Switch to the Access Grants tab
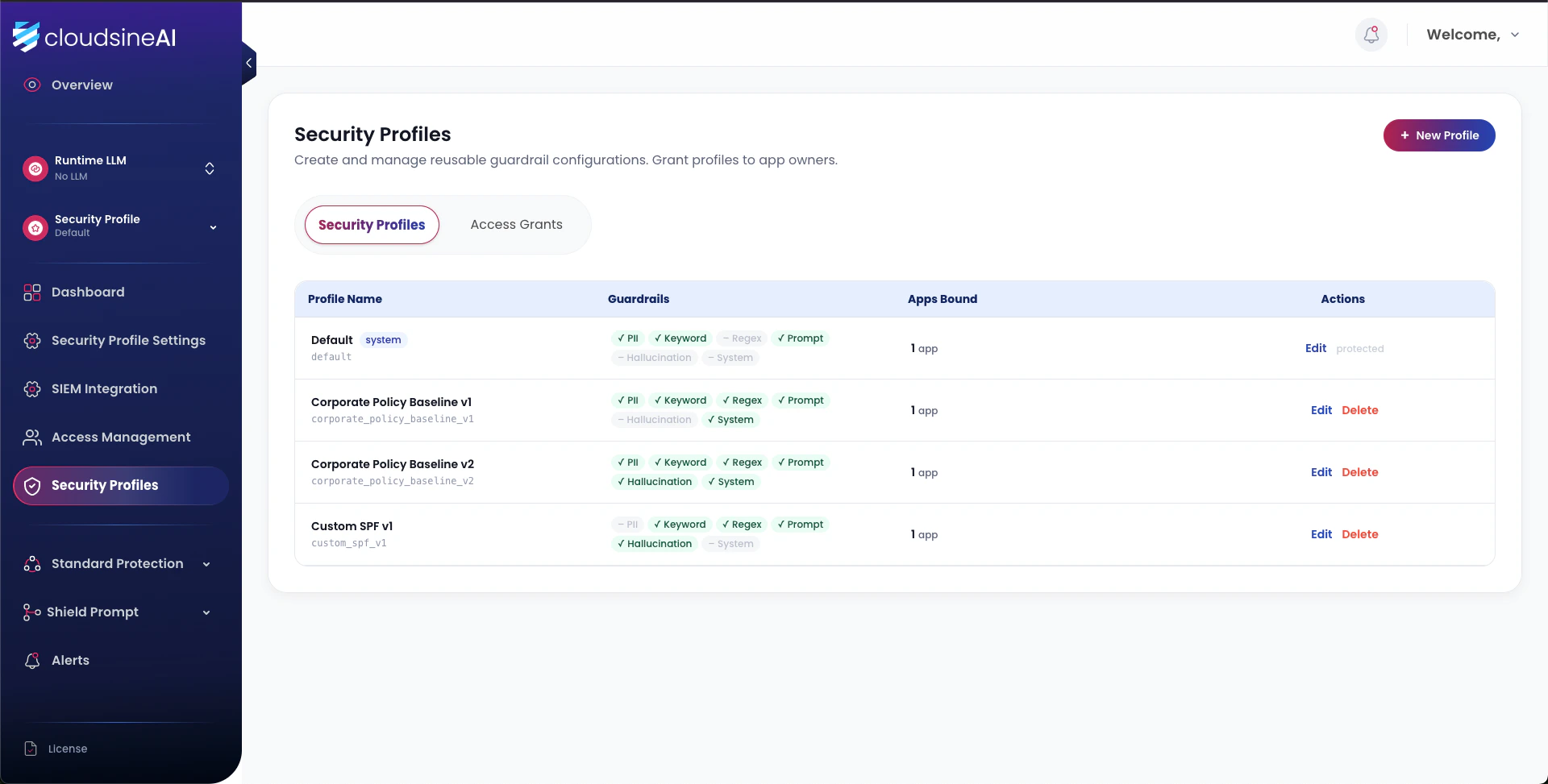 pyautogui.click(x=517, y=225)
